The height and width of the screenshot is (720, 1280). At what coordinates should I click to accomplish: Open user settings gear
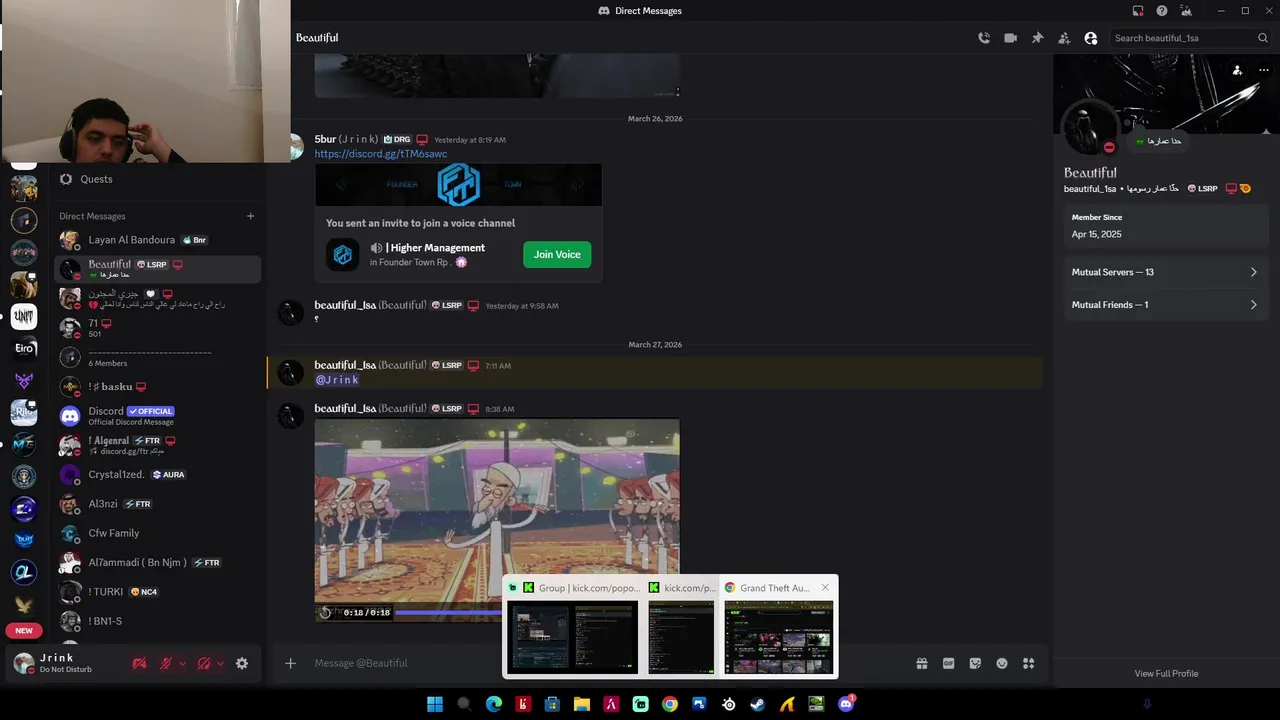coord(242,663)
